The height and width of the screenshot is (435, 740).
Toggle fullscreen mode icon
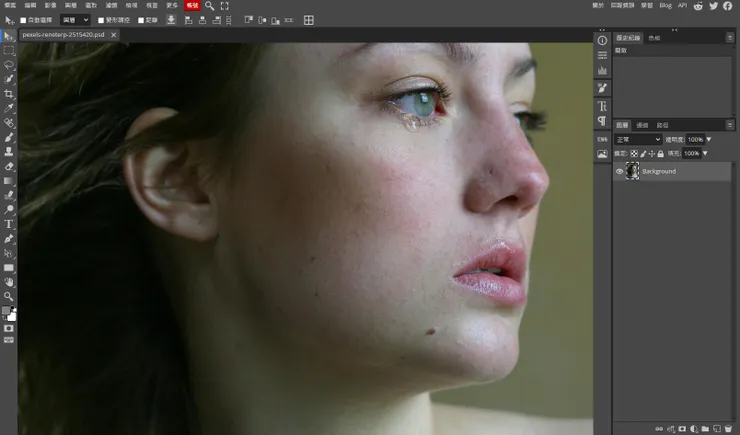225,6
